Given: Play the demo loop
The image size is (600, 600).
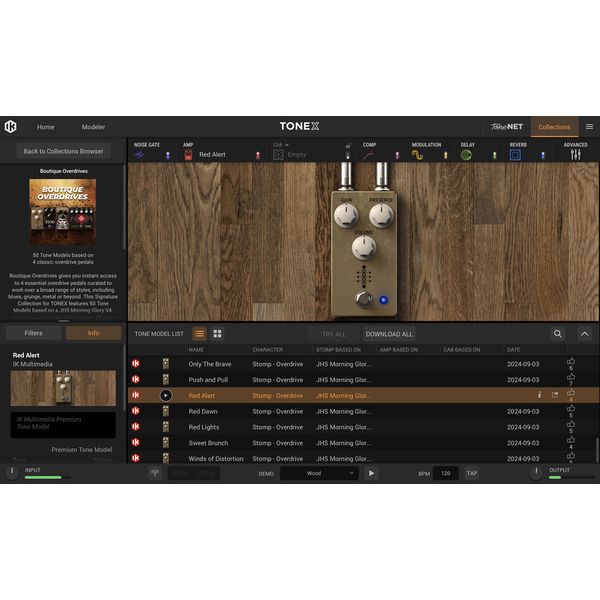Looking at the screenshot, I should (x=371, y=473).
